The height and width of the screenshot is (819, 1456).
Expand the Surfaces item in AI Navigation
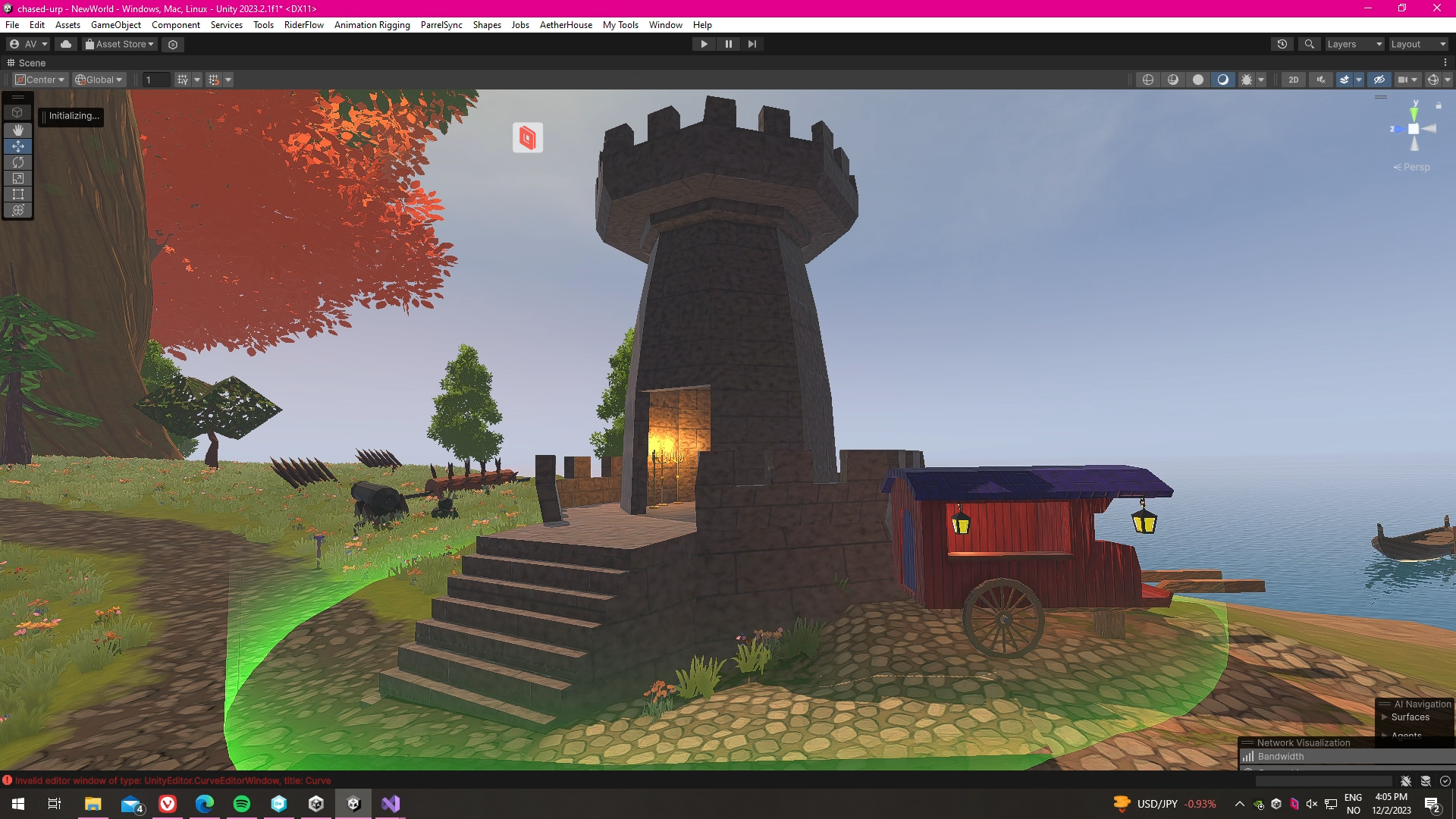coord(1385,717)
